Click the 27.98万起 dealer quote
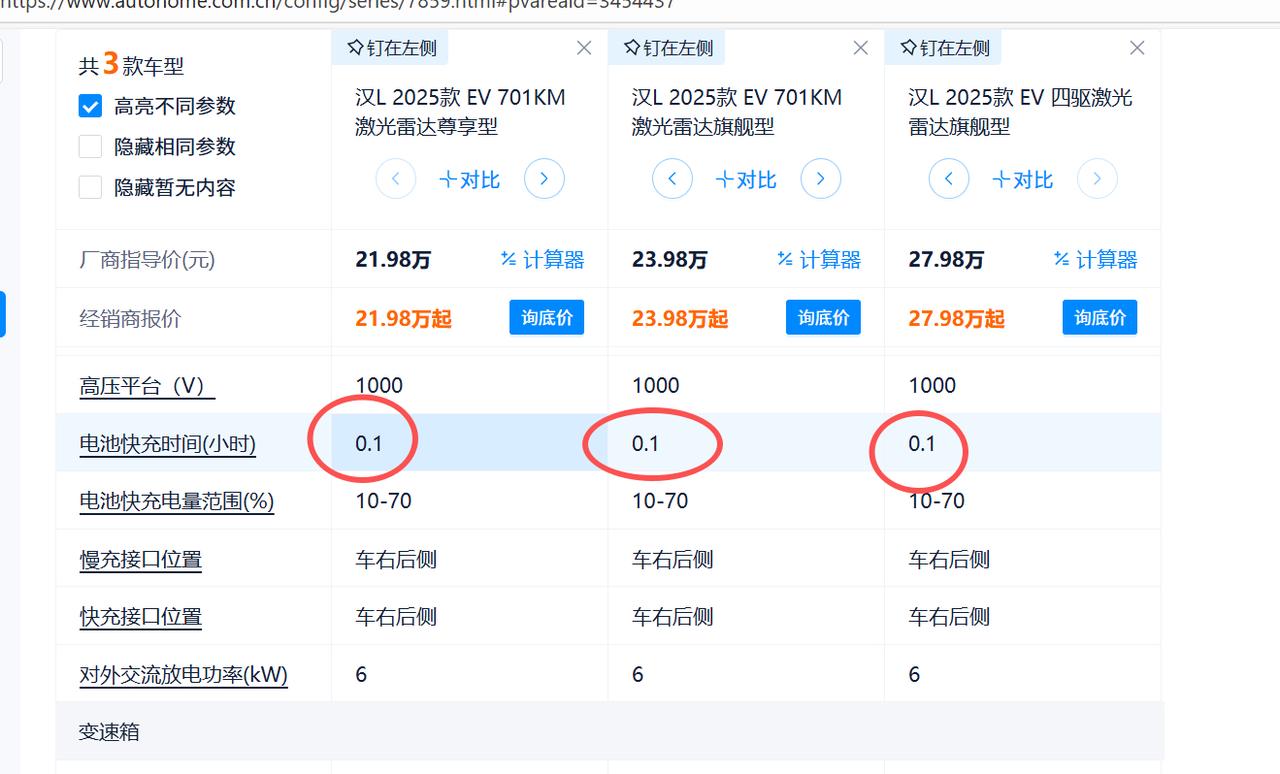The image size is (1280, 774). click(956, 319)
